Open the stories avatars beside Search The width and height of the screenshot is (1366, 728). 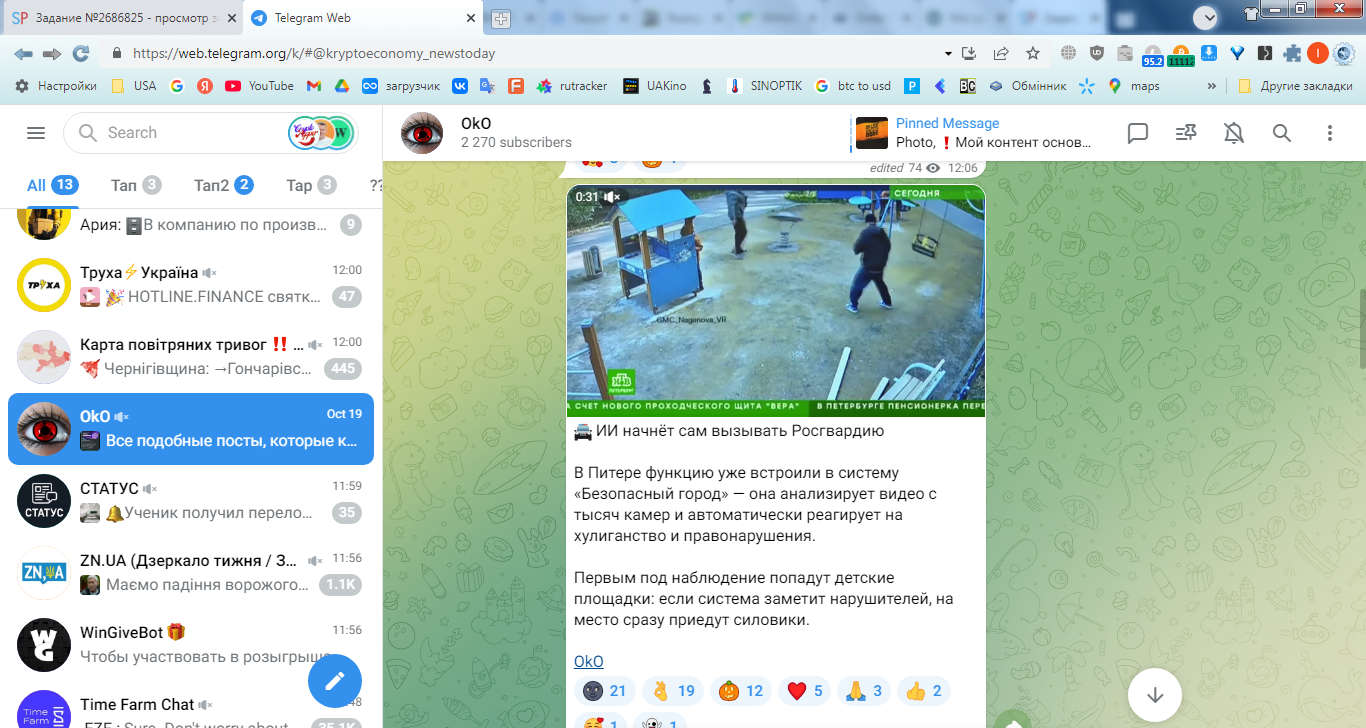tap(322, 133)
